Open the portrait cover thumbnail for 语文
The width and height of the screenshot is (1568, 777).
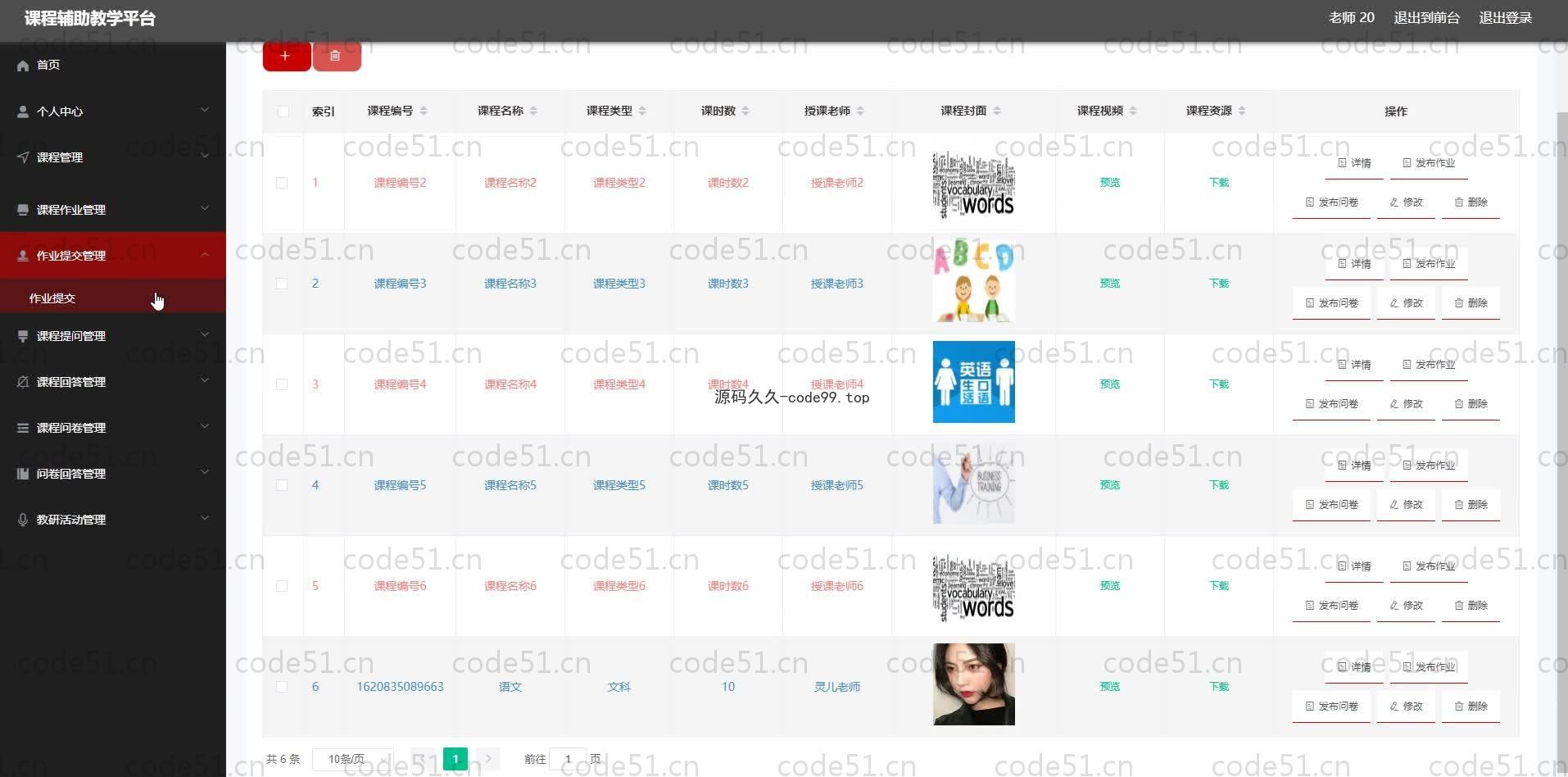(974, 684)
